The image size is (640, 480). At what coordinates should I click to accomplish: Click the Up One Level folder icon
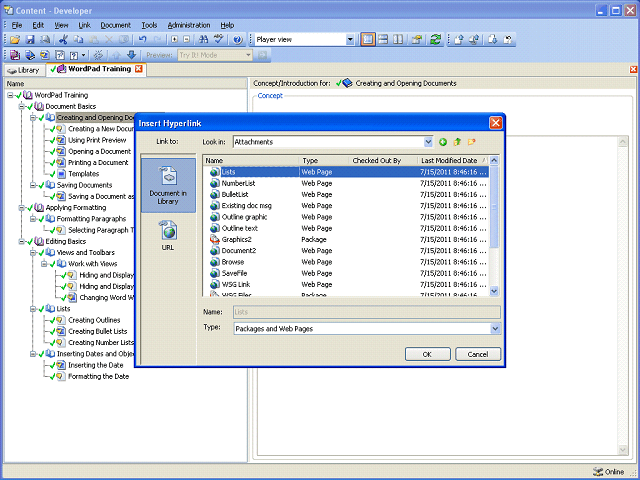[x=457, y=142]
